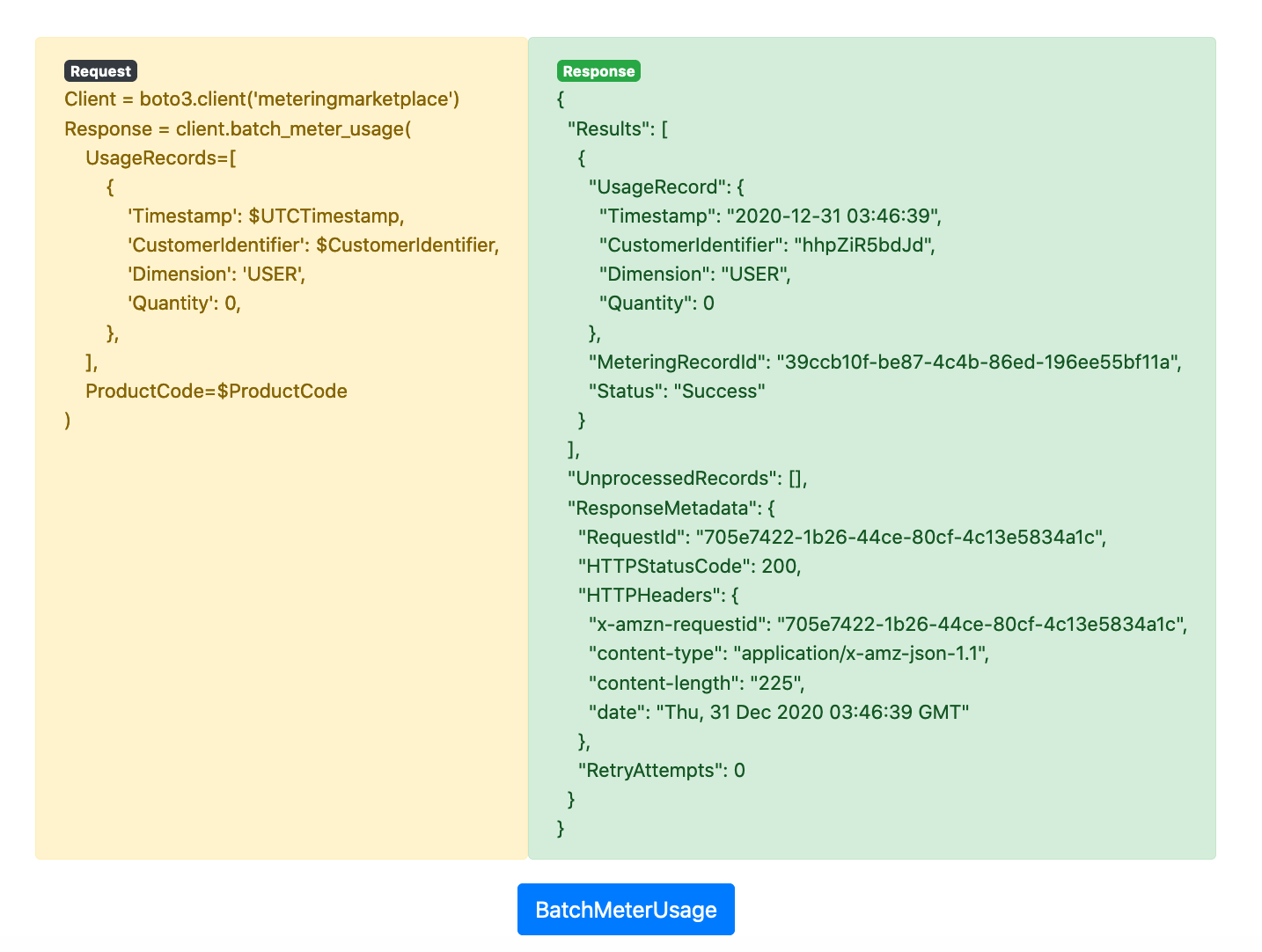Click the boto3.client meteringmarketplace line
The height and width of the screenshot is (952, 1262).
pyautogui.click(x=262, y=99)
